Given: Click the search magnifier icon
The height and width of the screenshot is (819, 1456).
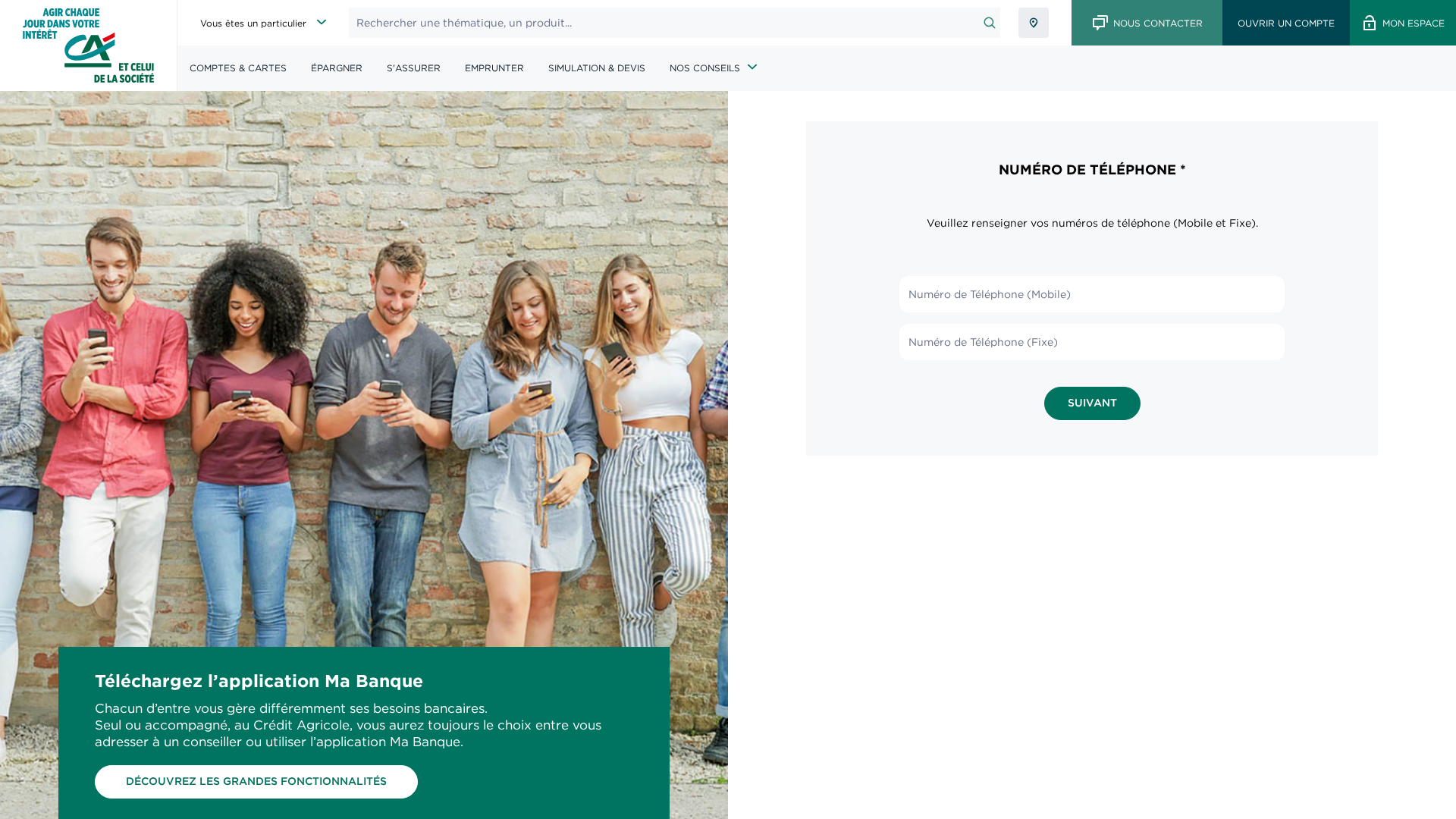Looking at the screenshot, I should 990,23.
